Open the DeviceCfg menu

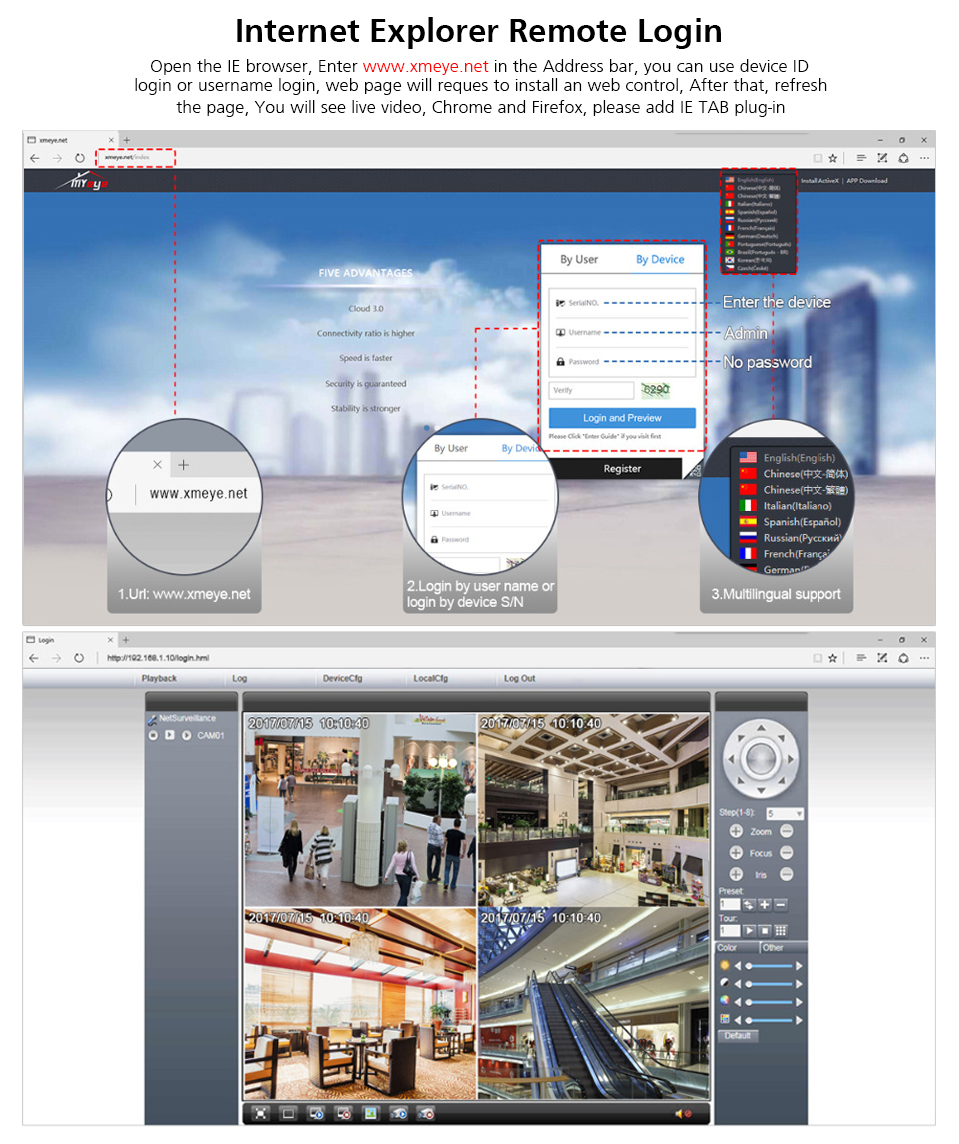(x=342, y=678)
